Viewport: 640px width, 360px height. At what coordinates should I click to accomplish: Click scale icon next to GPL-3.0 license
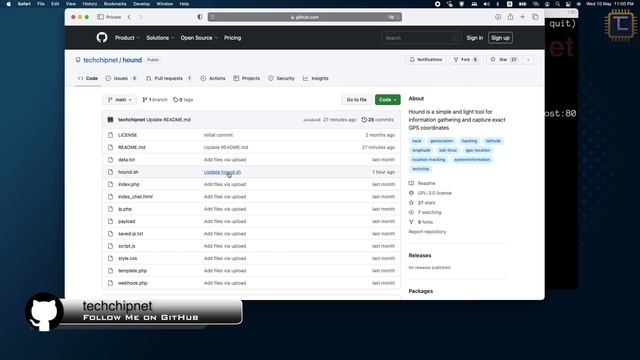tap(411, 193)
